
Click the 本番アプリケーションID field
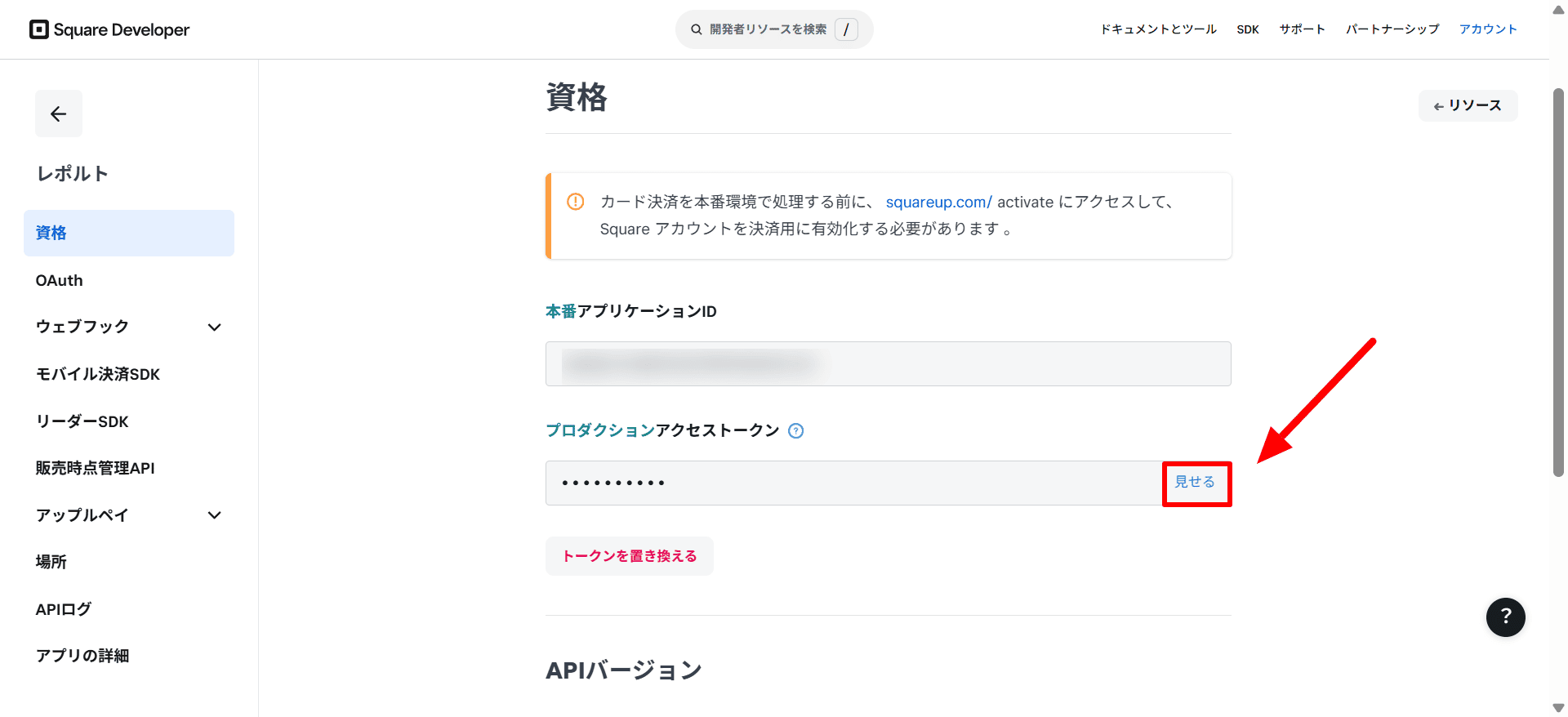[x=889, y=363]
